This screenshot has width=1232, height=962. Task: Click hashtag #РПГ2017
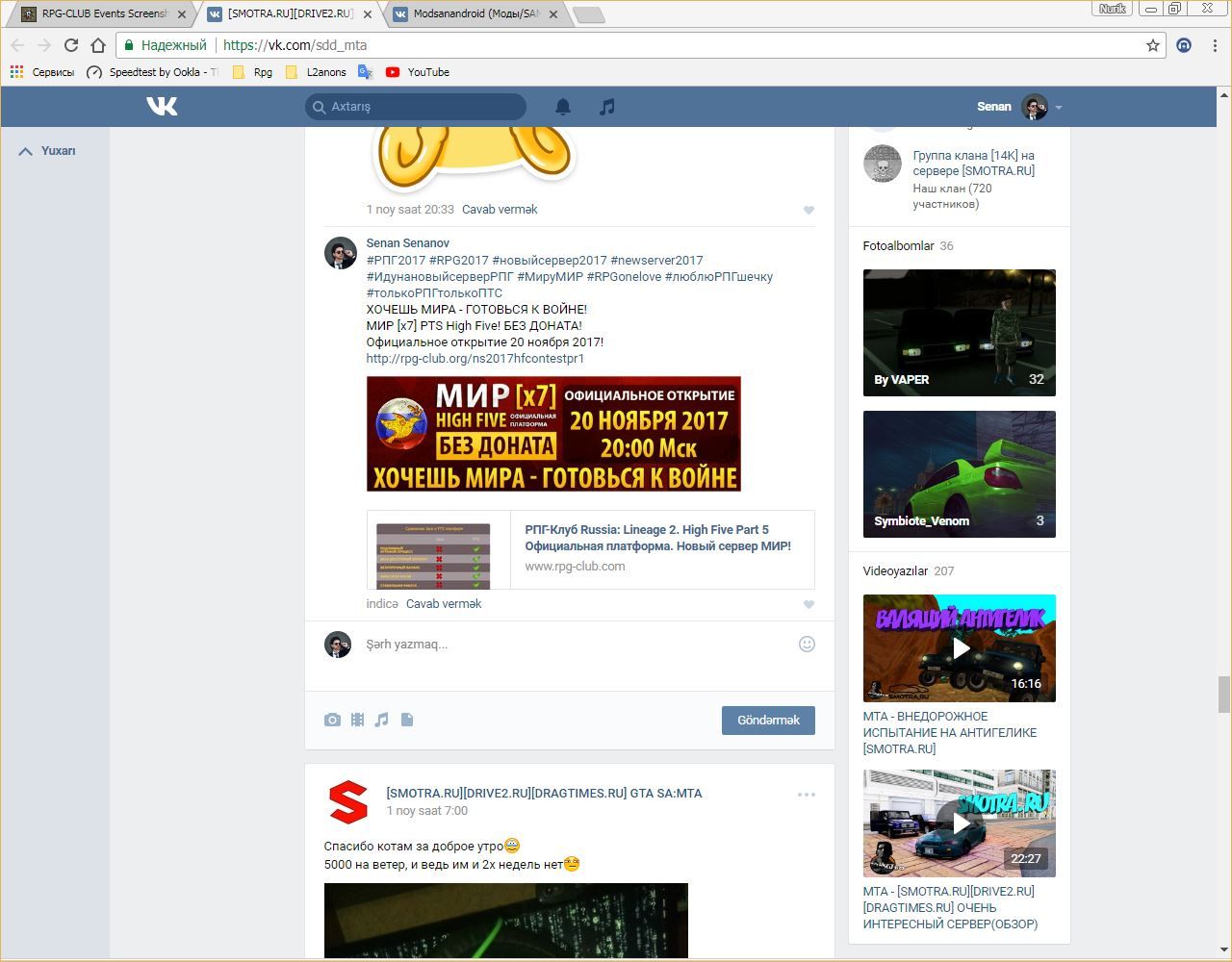click(396, 261)
